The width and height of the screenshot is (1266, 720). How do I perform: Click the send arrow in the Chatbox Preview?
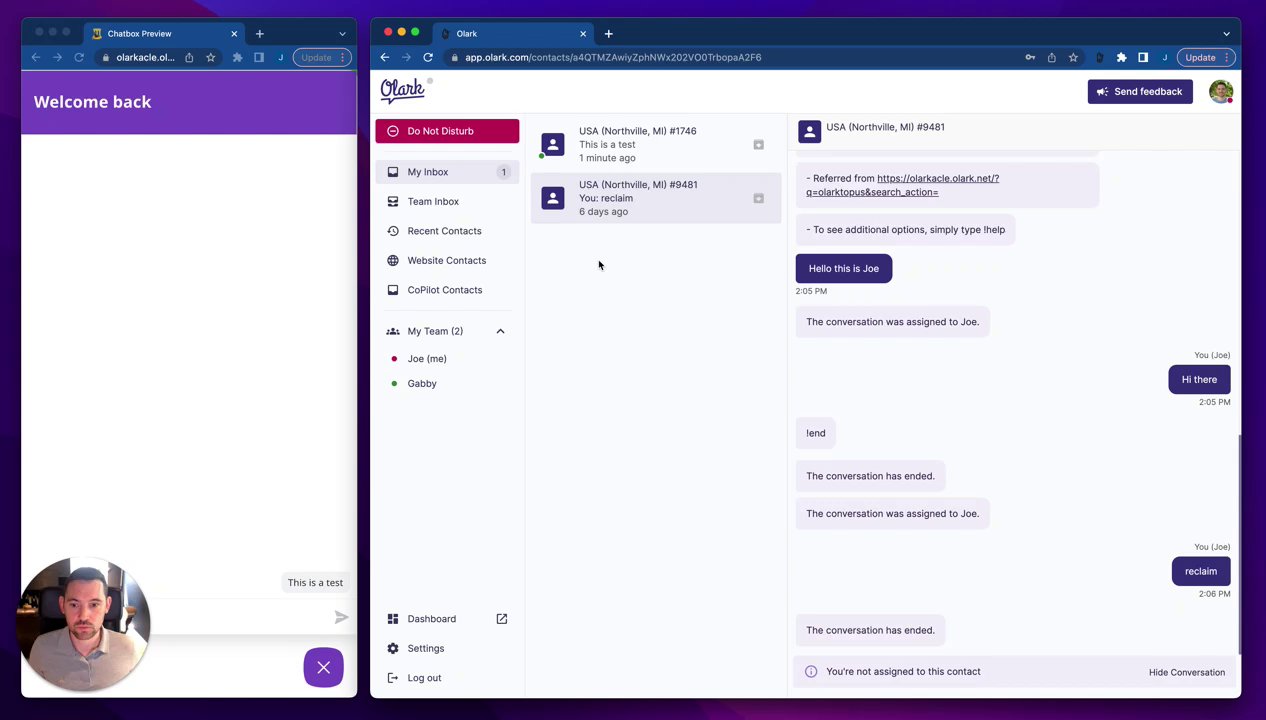click(341, 618)
